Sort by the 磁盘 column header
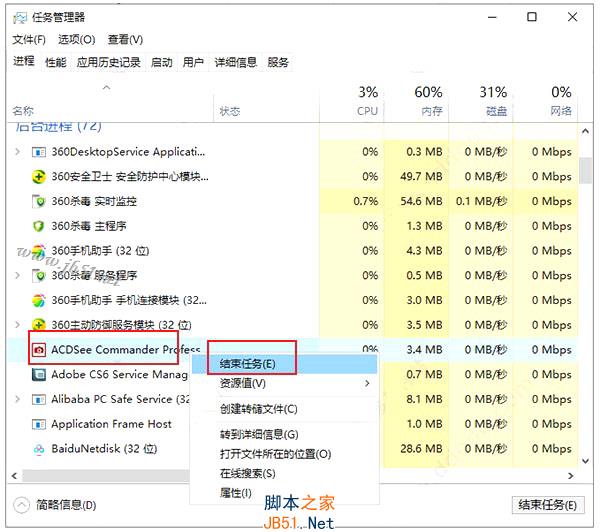The width and height of the screenshot is (600, 532). [x=481, y=101]
